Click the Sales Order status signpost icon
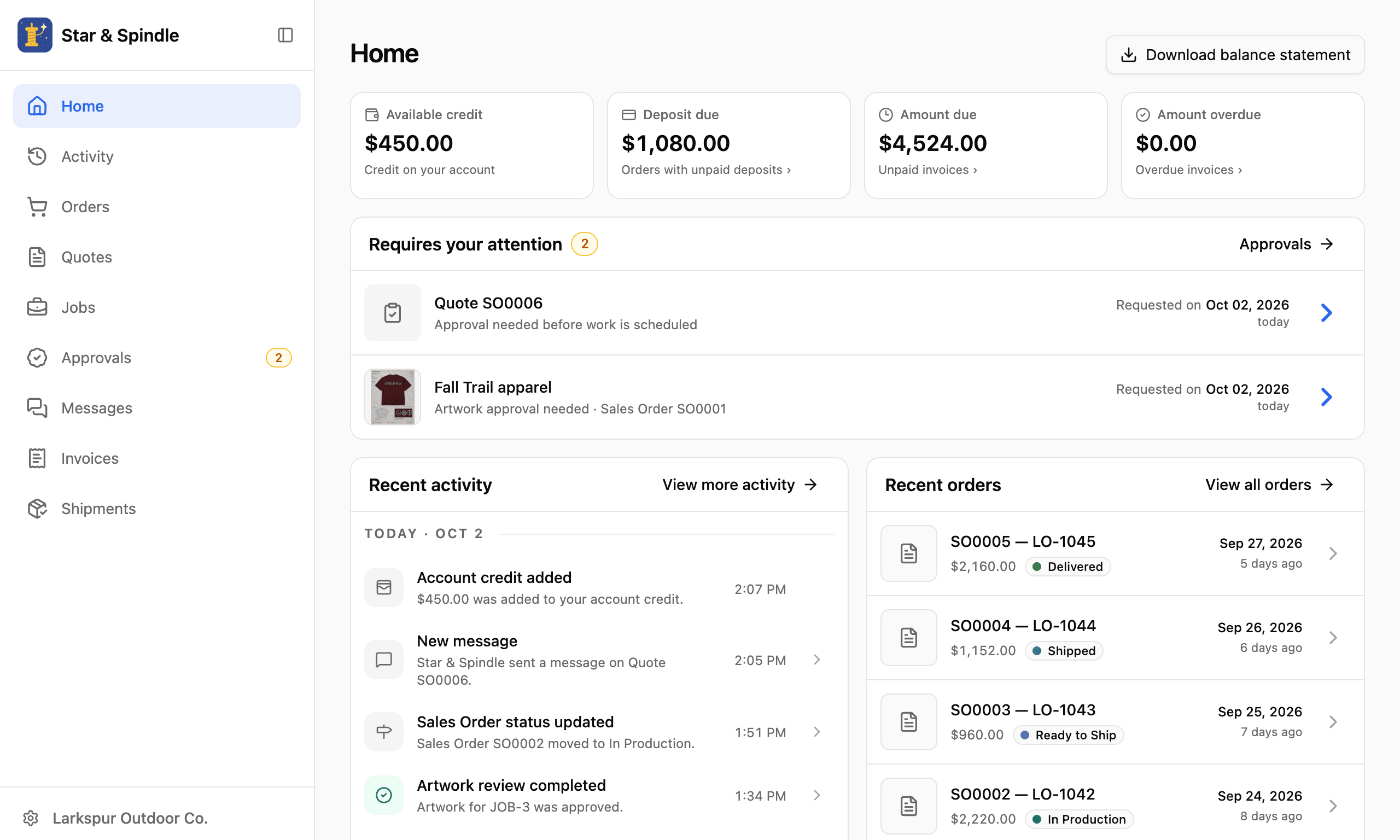This screenshot has width=1400, height=840. click(x=384, y=732)
